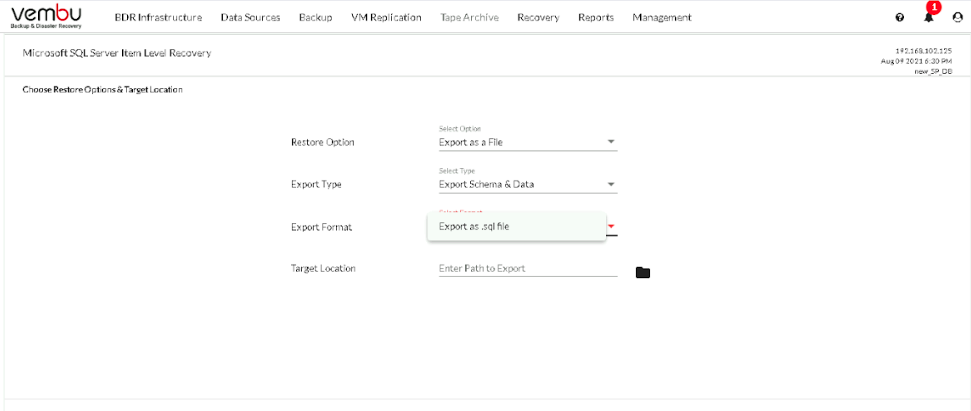The height and width of the screenshot is (411, 971).
Task: Click the Enter Path to Export field
Action: 528,269
